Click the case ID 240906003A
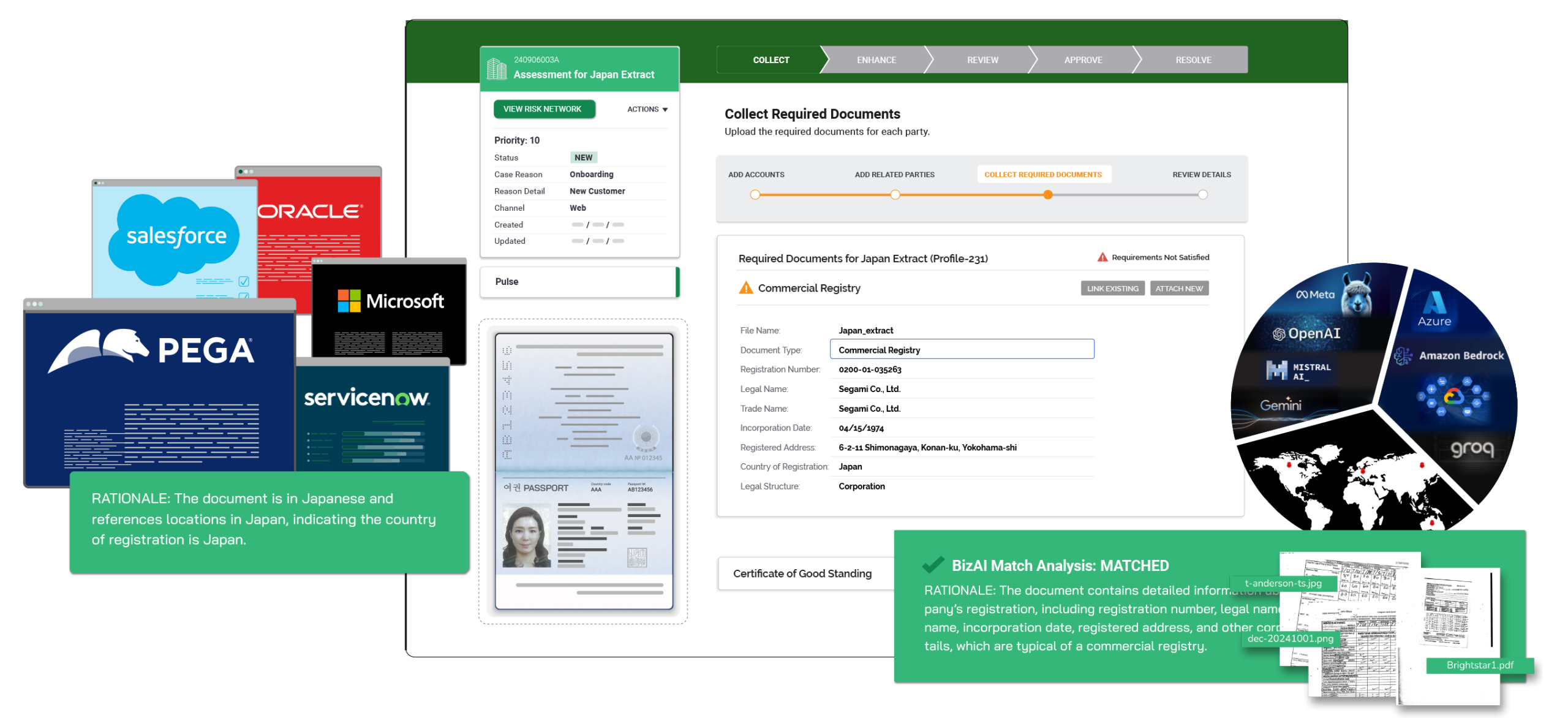1568x718 pixels. (x=536, y=59)
